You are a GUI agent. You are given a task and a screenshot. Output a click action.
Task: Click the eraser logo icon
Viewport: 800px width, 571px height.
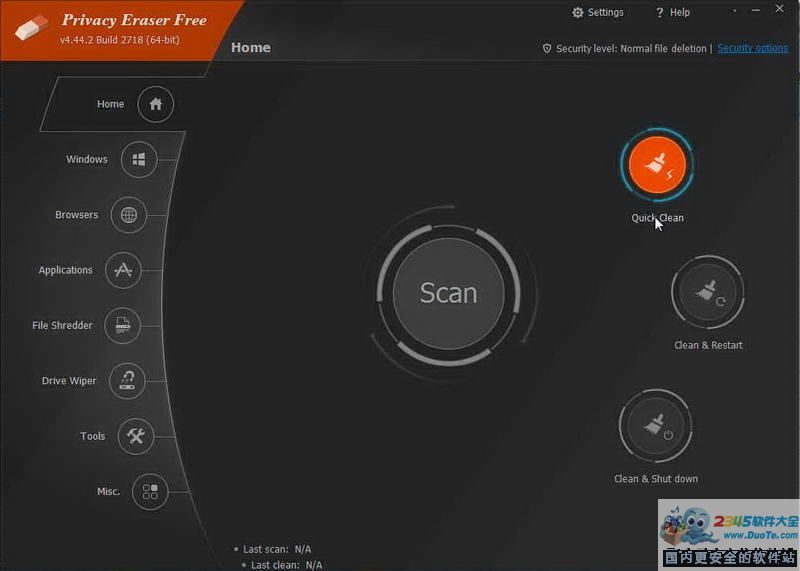pos(31,27)
